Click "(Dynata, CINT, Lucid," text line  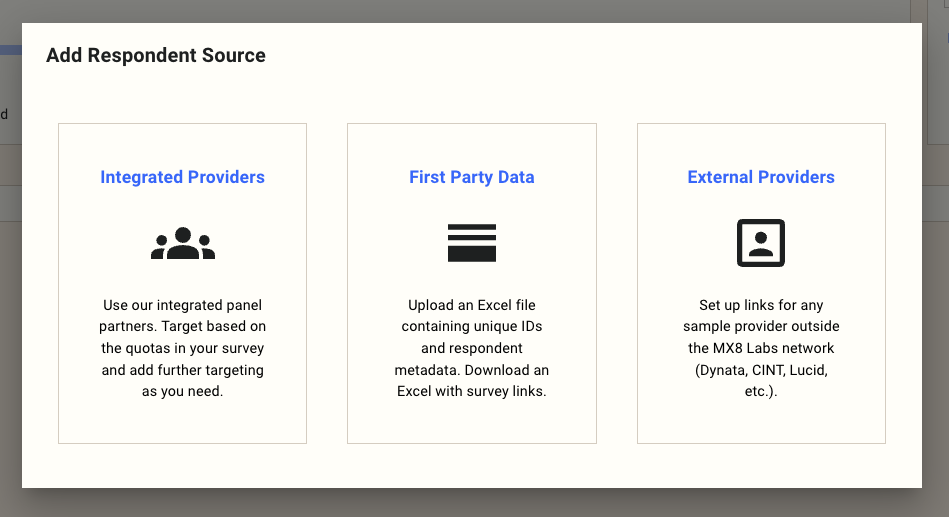761,370
